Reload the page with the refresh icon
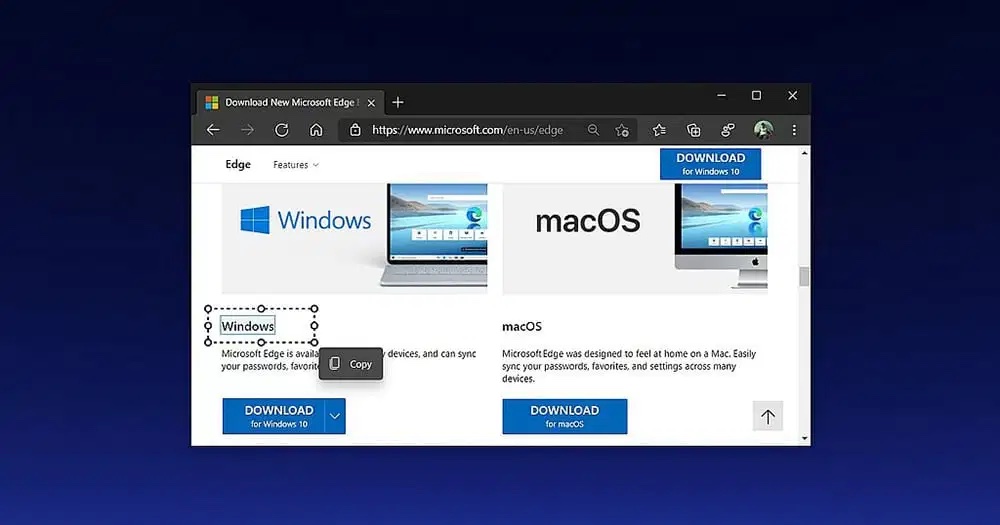 click(281, 130)
